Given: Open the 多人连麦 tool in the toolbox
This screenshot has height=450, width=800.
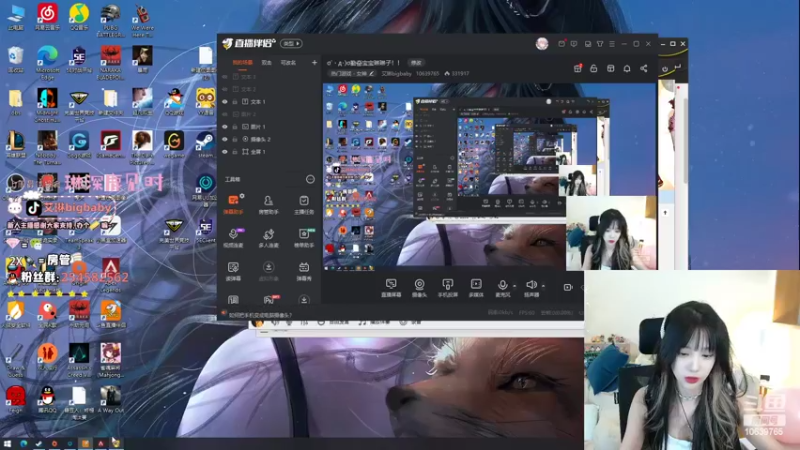Looking at the screenshot, I should click(x=268, y=238).
